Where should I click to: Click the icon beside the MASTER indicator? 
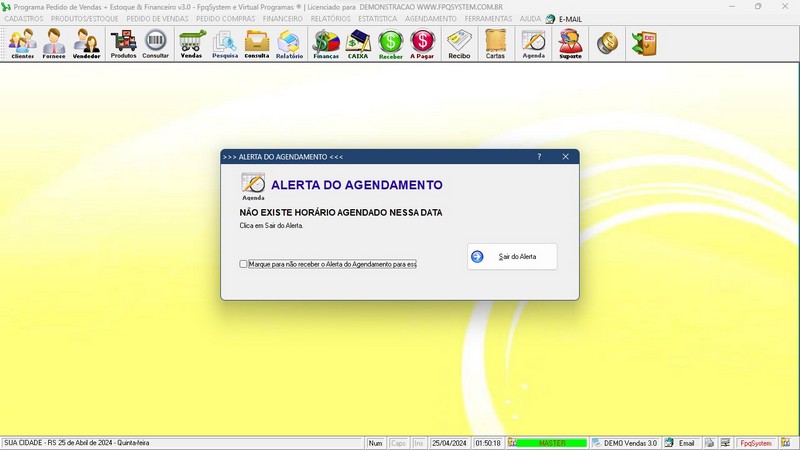pos(512,443)
